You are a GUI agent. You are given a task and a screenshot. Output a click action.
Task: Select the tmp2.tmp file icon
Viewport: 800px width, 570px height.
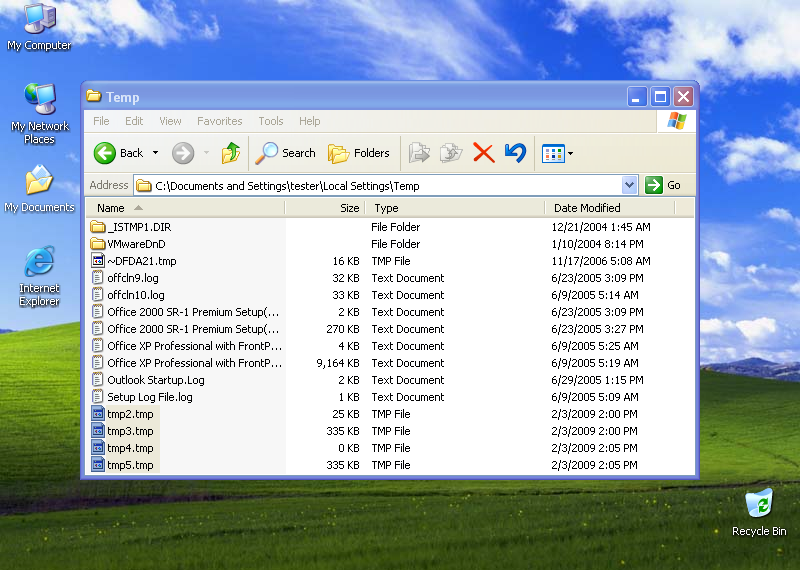[x=97, y=413]
